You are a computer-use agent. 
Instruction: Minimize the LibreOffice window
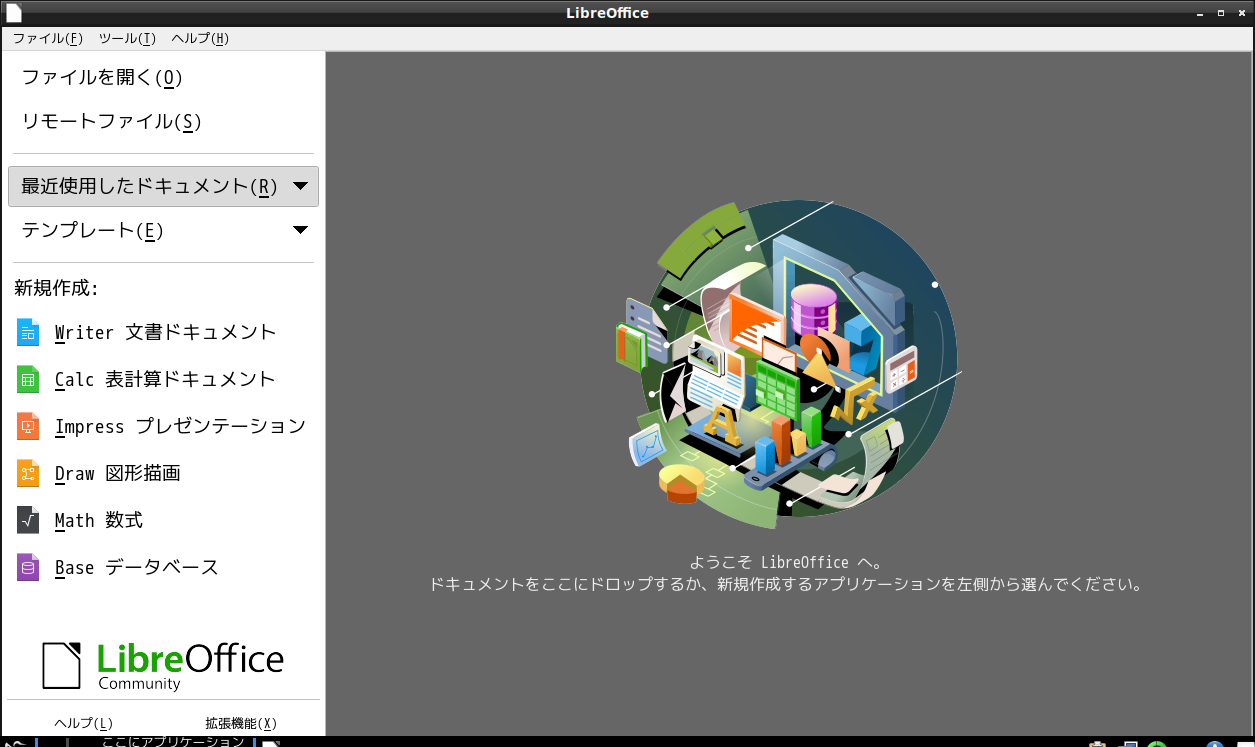[x=1199, y=13]
